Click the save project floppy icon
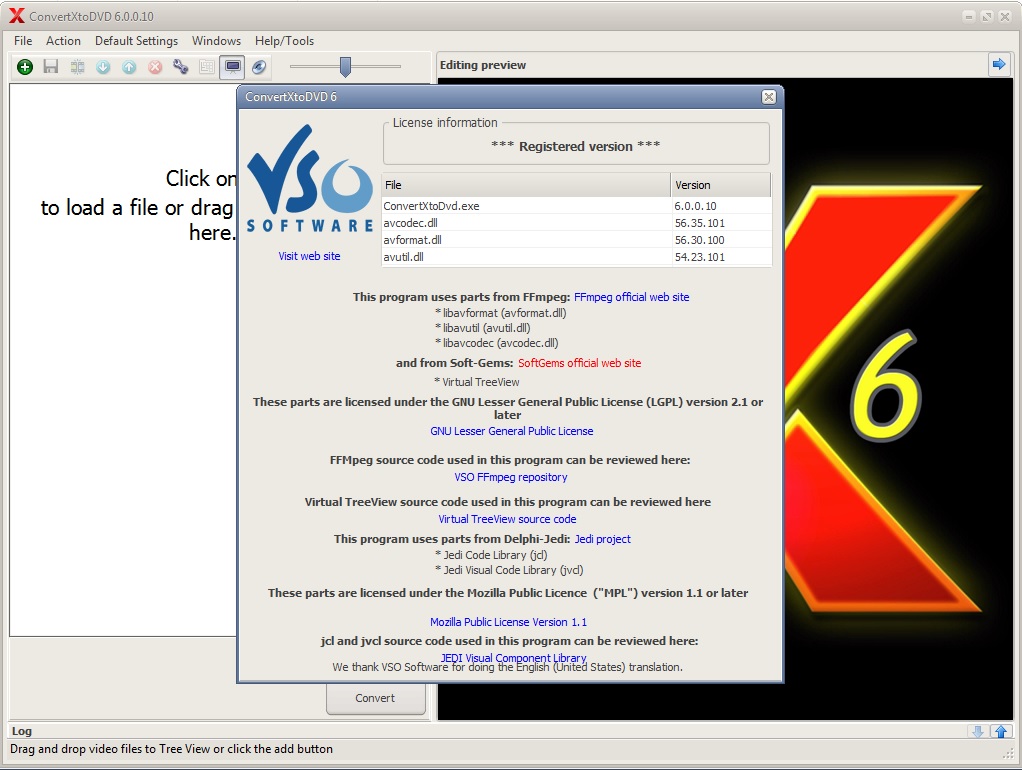 pos(51,67)
